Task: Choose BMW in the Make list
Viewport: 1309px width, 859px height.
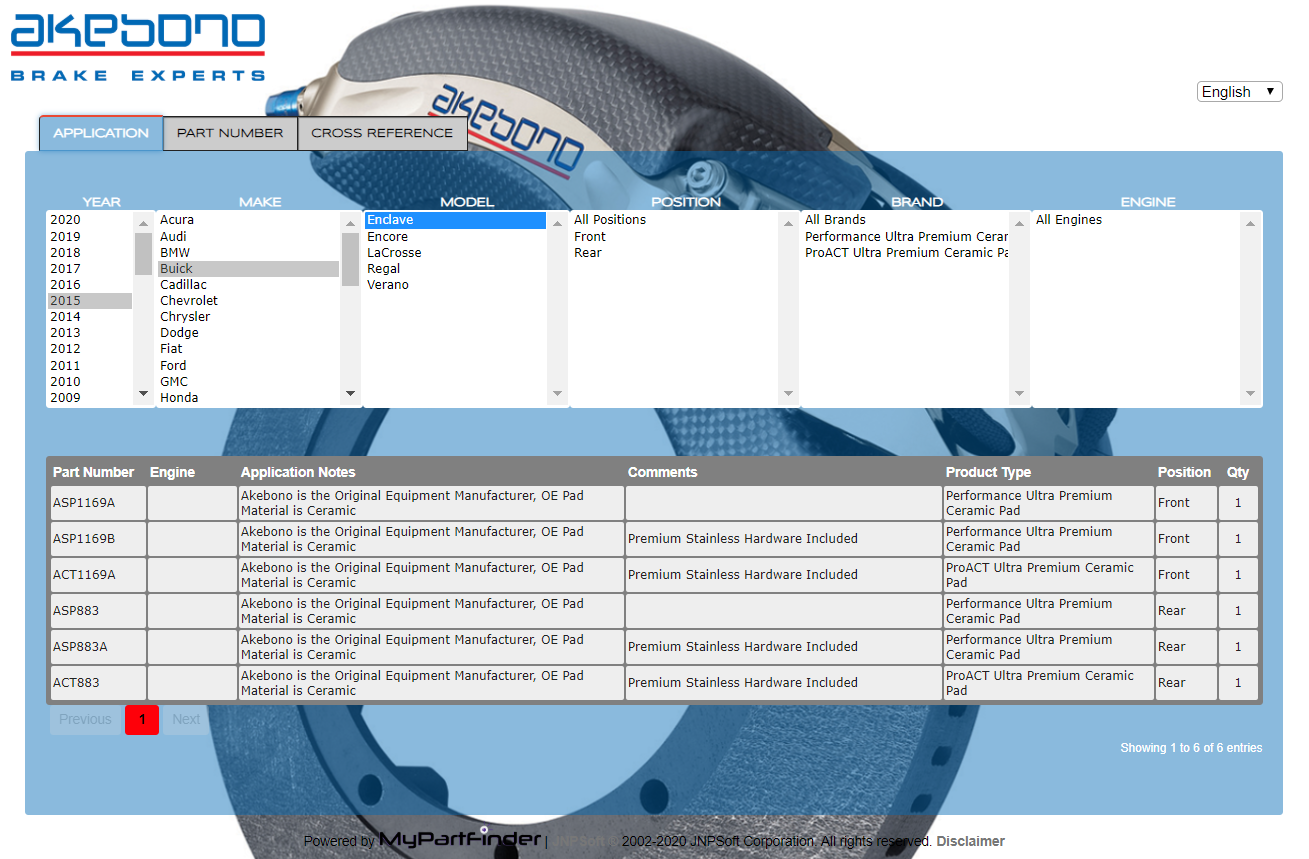Action: (x=248, y=253)
